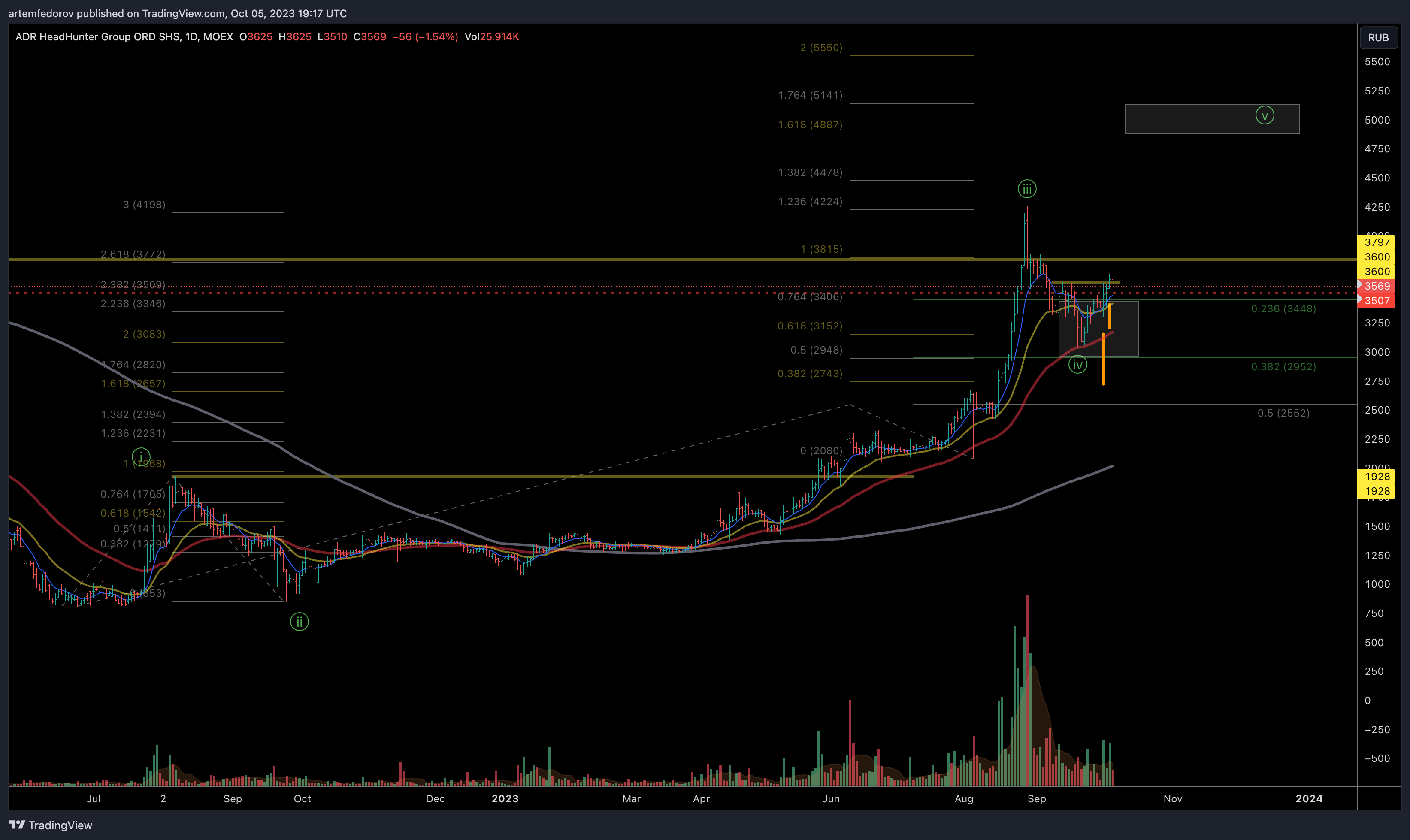Select the extension label 3 (4198)
Image resolution: width=1410 pixels, height=840 pixels.
point(144,204)
